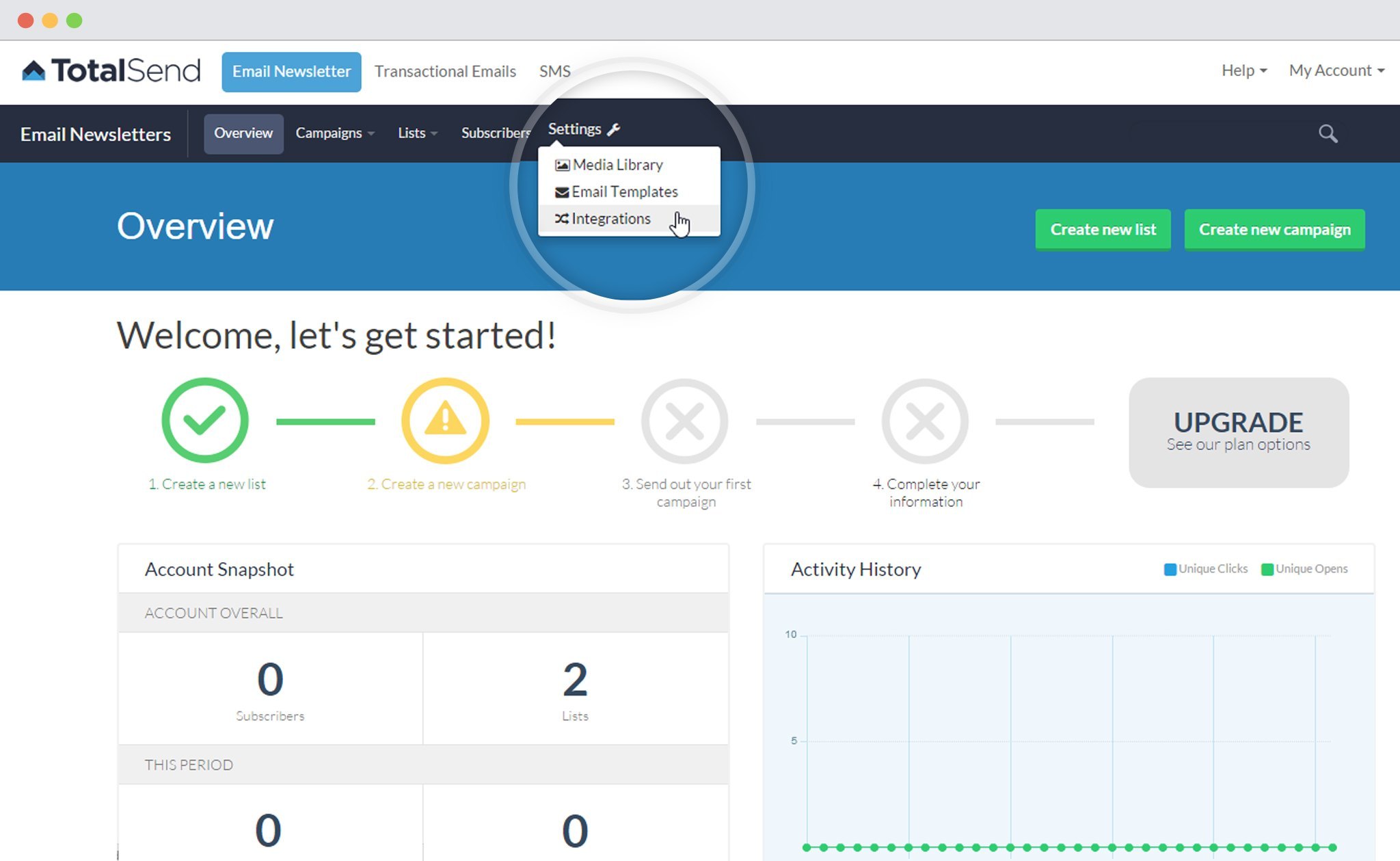
Task: Select the Email Newsletter tab
Action: click(290, 71)
